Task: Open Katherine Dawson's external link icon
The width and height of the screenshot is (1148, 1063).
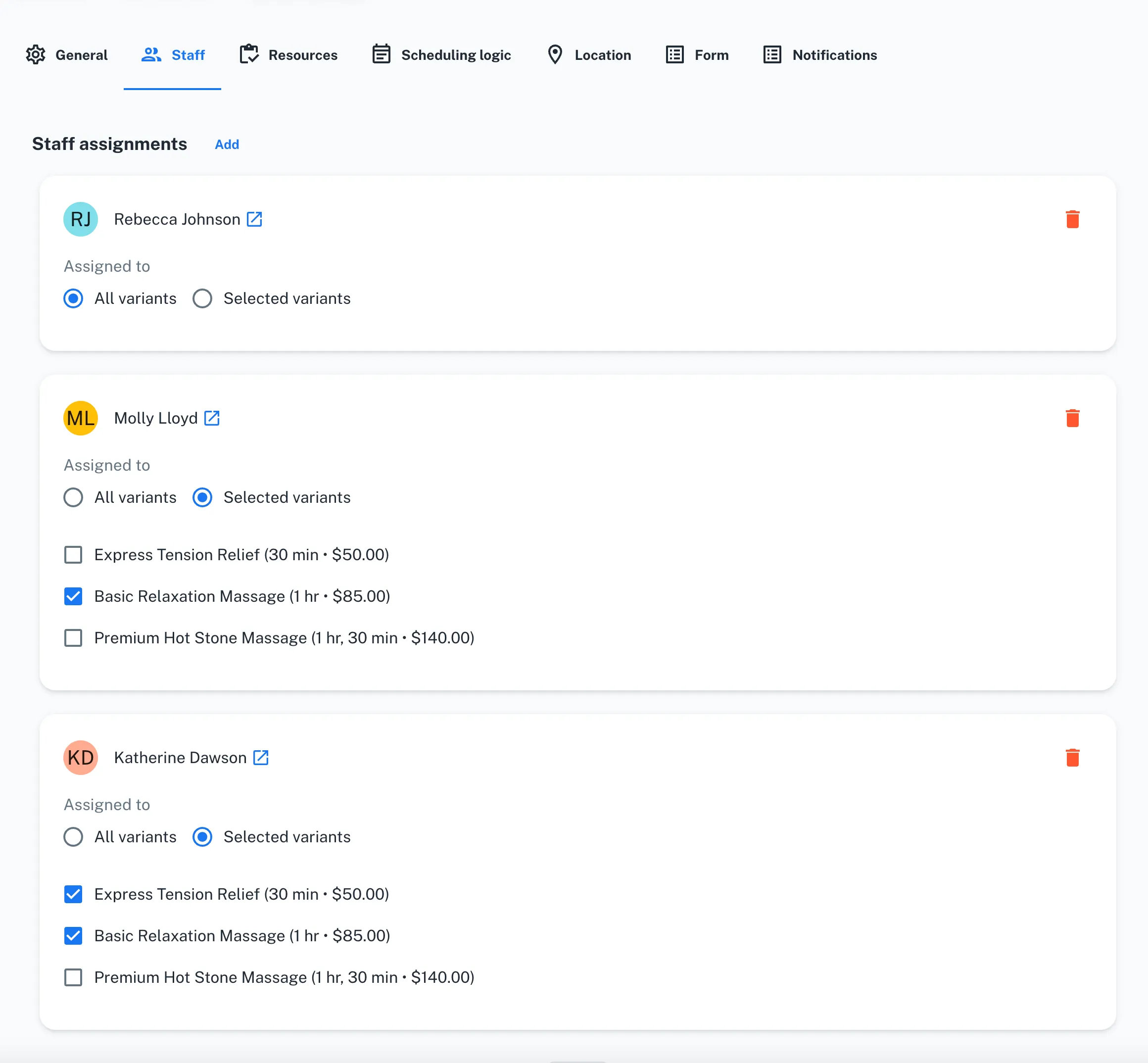Action: tap(261, 758)
